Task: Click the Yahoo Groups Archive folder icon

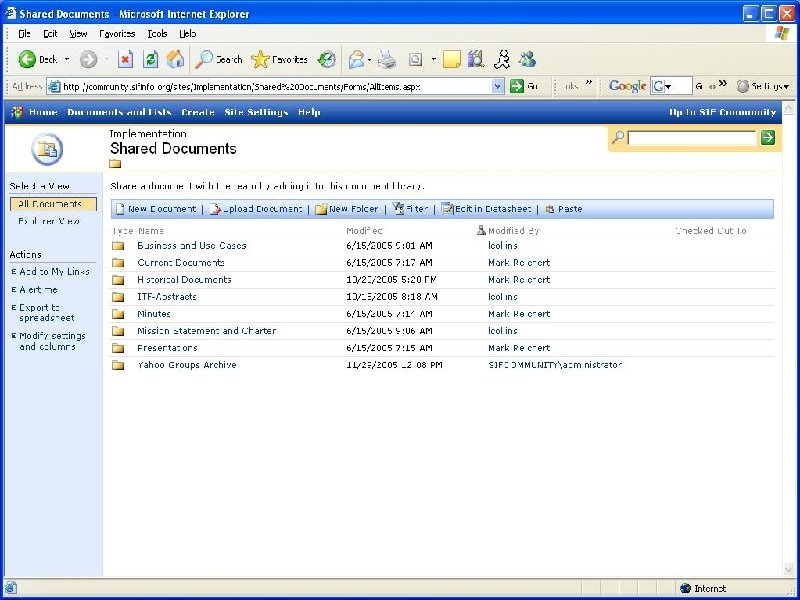Action: click(118, 365)
